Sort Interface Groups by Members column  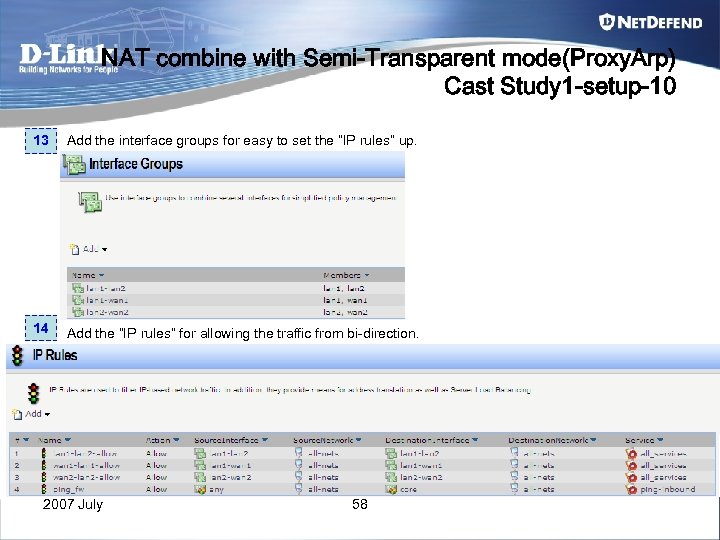(346, 276)
